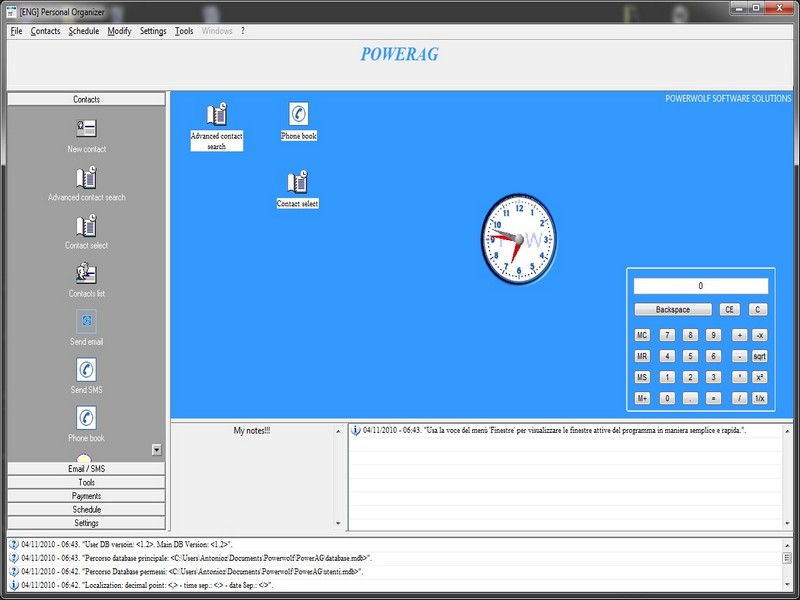This screenshot has width=800, height=600.
Task: Select the Contacts list sidebar icon
Action: point(86,273)
